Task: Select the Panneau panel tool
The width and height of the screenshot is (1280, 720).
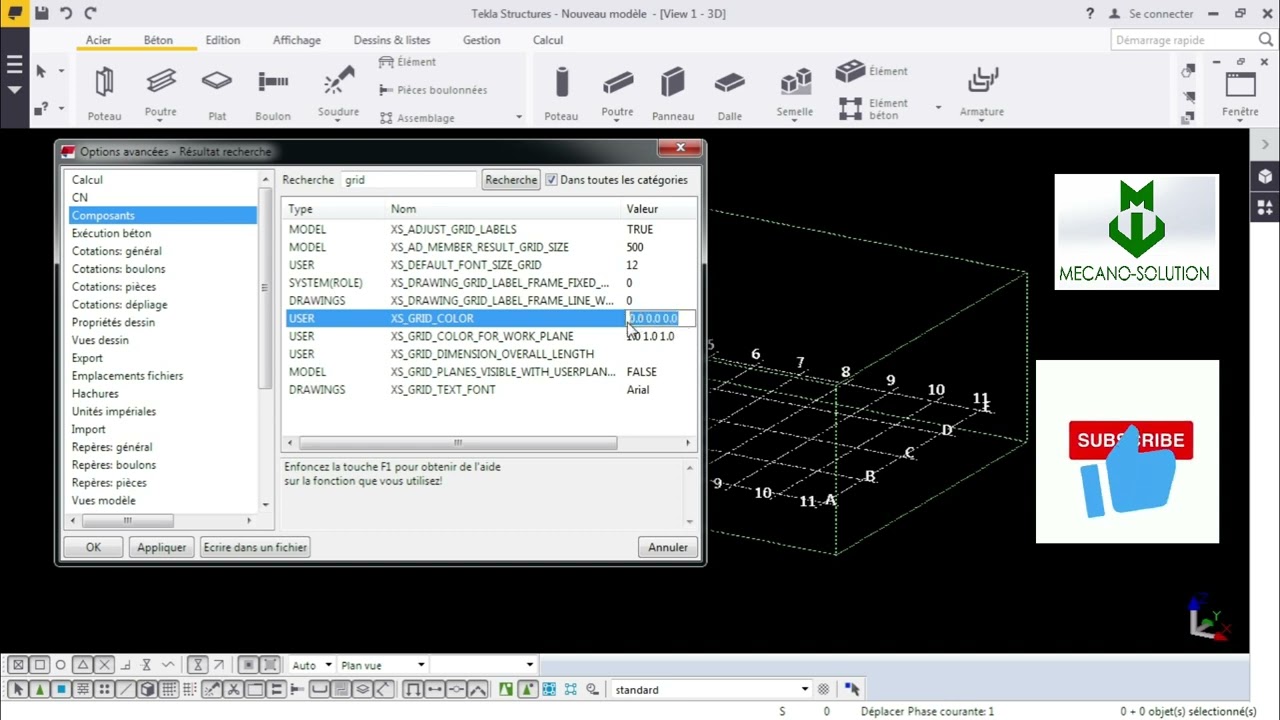Action: coord(673,92)
